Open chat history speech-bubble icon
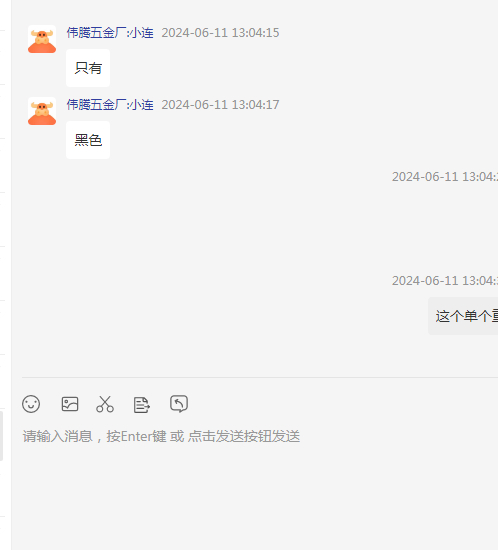Image resolution: width=498 pixels, height=550 pixels. (179, 404)
